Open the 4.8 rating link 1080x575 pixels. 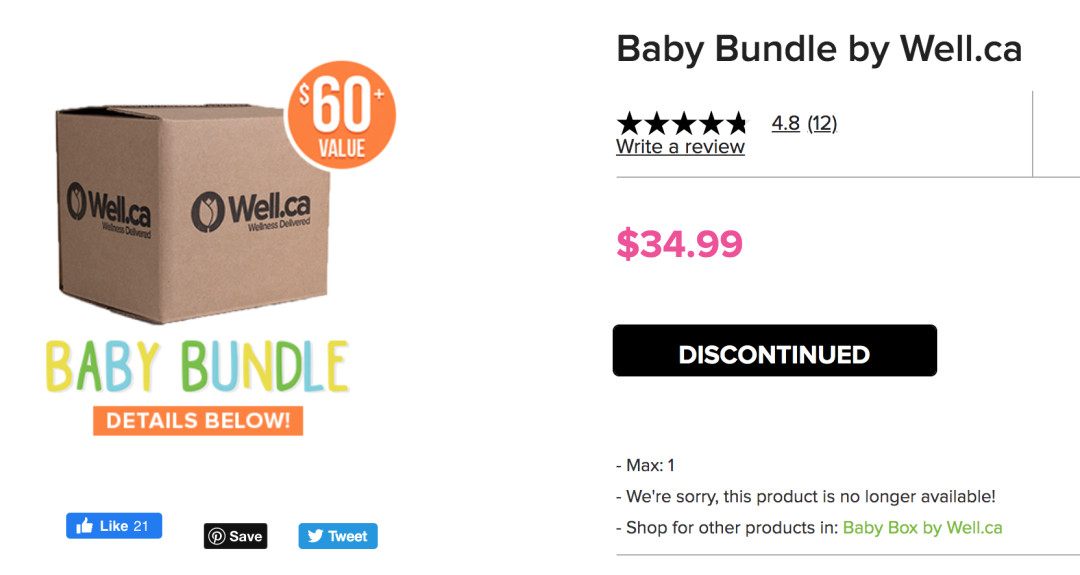tap(785, 123)
